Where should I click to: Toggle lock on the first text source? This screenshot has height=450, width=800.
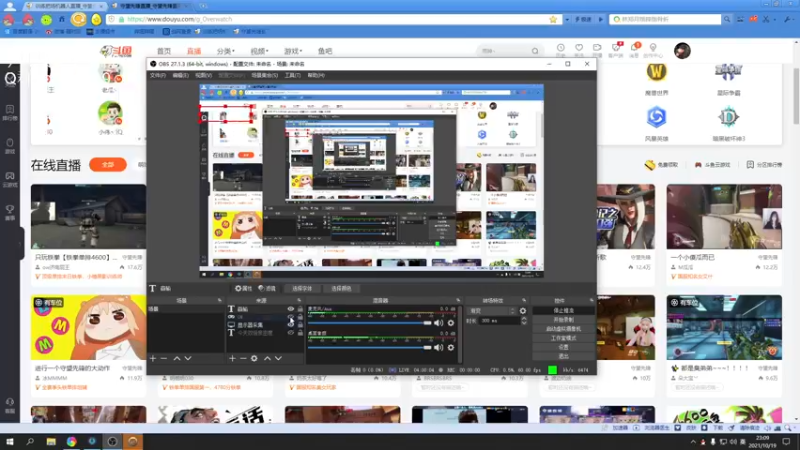pos(300,309)
